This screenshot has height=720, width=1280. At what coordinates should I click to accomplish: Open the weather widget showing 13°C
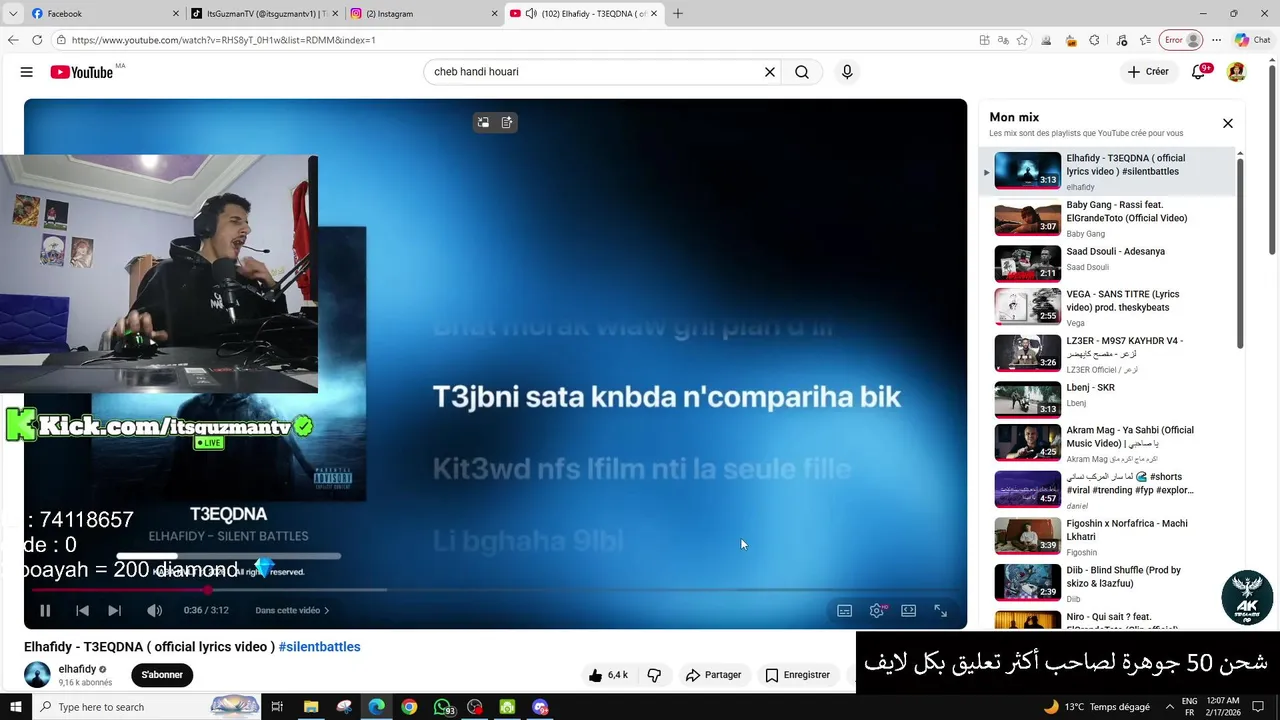tap(1096, 707)
